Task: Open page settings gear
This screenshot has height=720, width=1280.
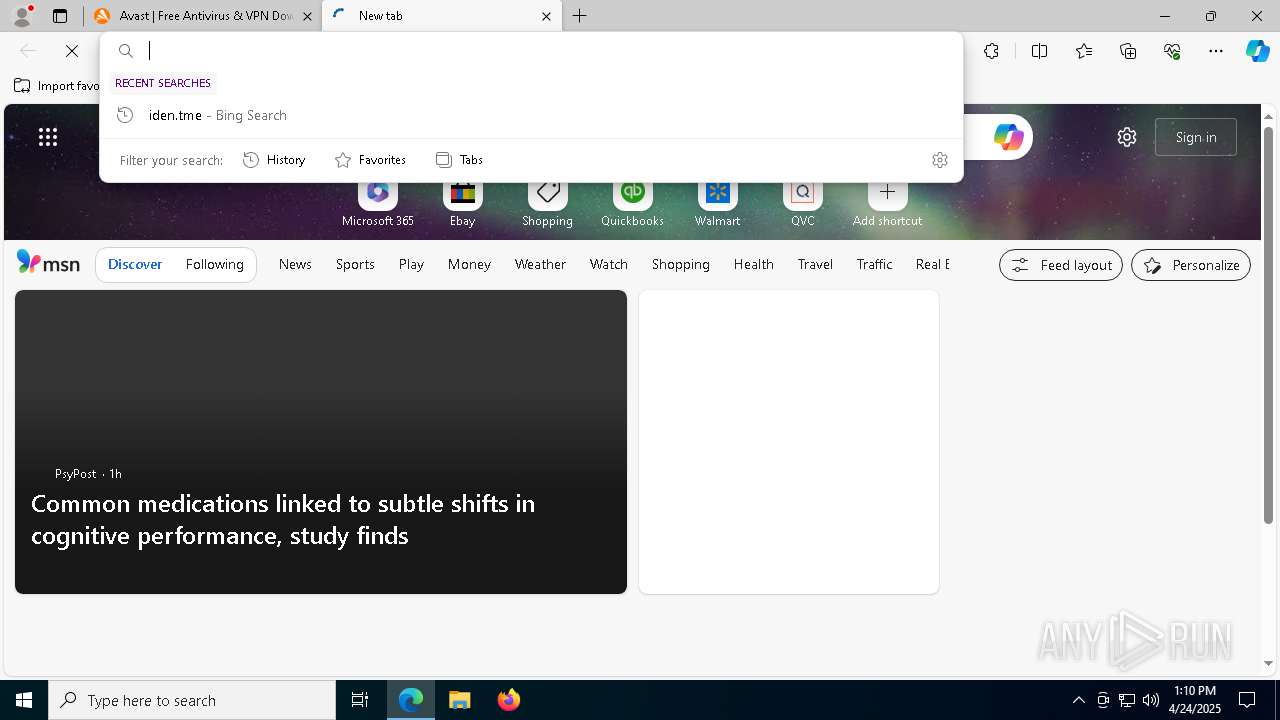Action: pos(1127,137)
